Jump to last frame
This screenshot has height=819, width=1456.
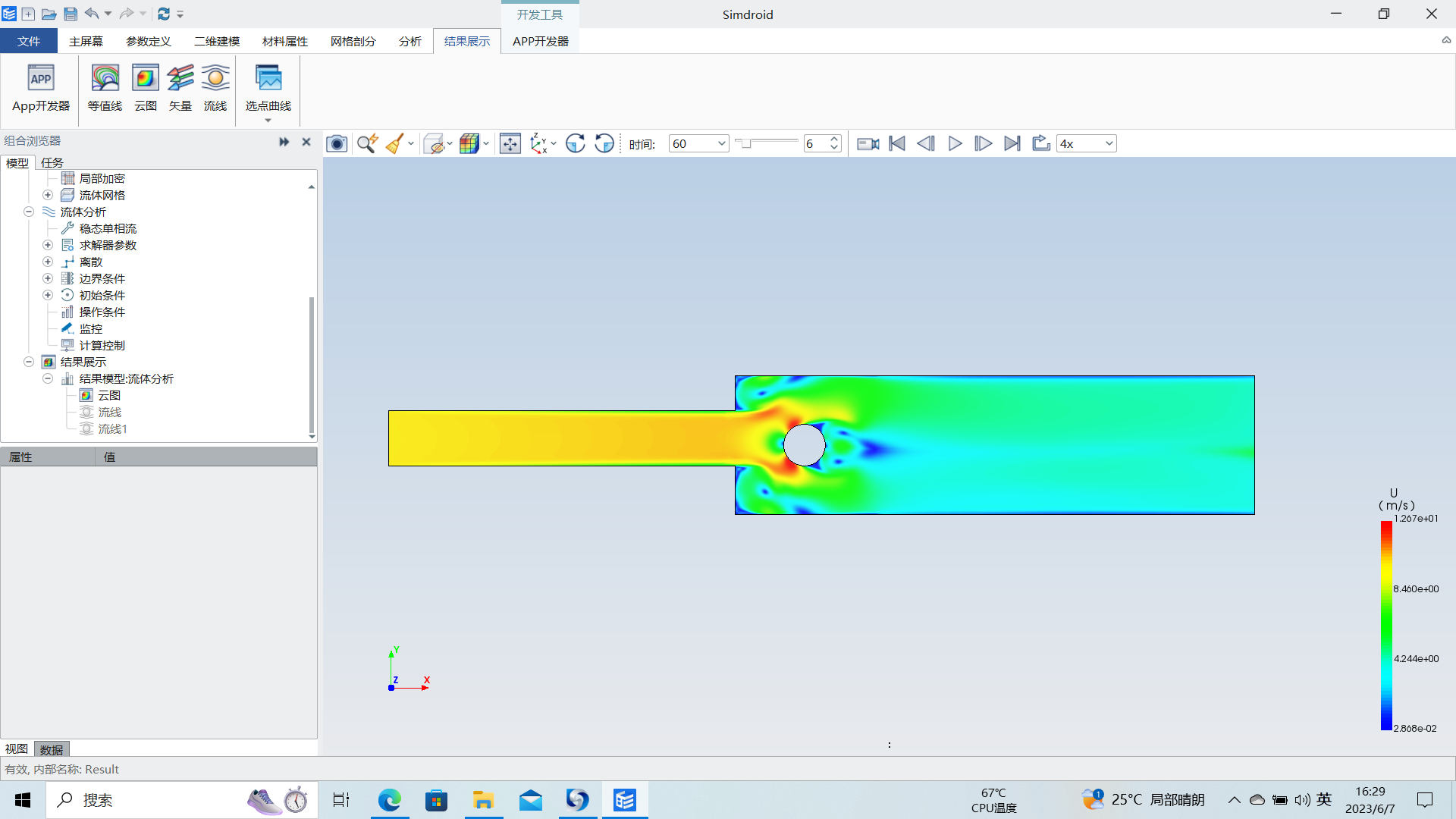[x=1012, y=143]
